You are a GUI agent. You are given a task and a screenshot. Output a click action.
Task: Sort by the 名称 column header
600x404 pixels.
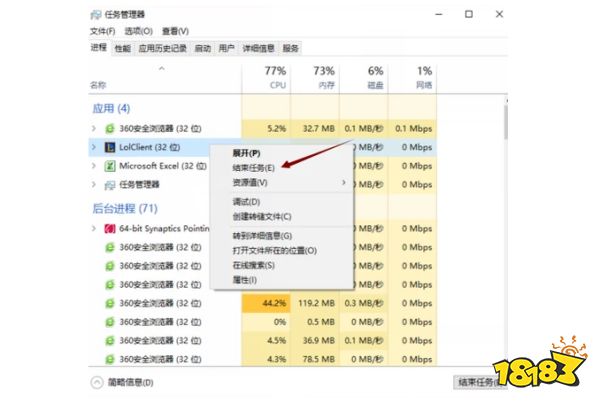165,78
